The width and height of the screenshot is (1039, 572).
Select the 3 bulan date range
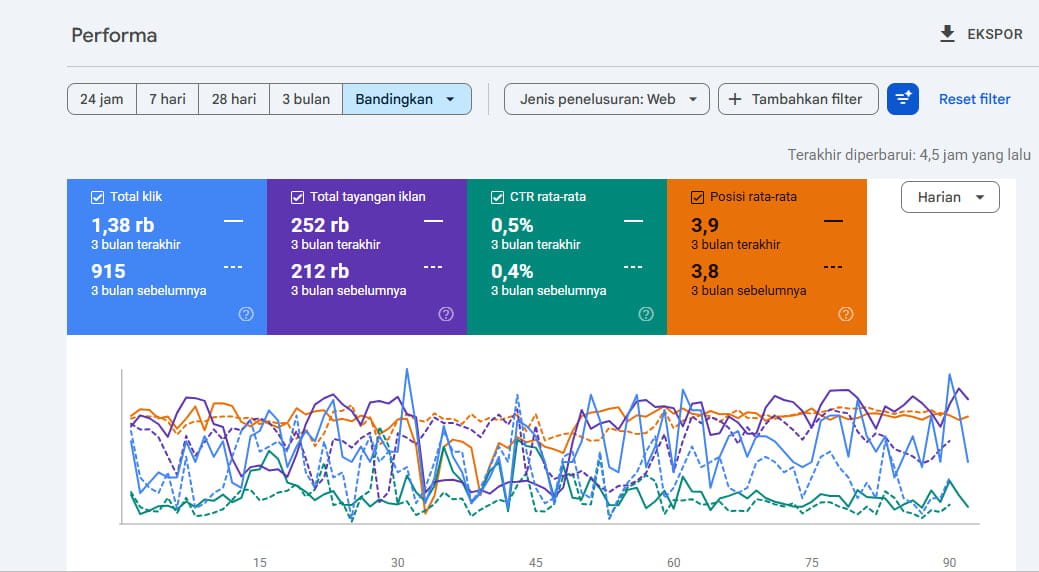click(x=305, y=99)
